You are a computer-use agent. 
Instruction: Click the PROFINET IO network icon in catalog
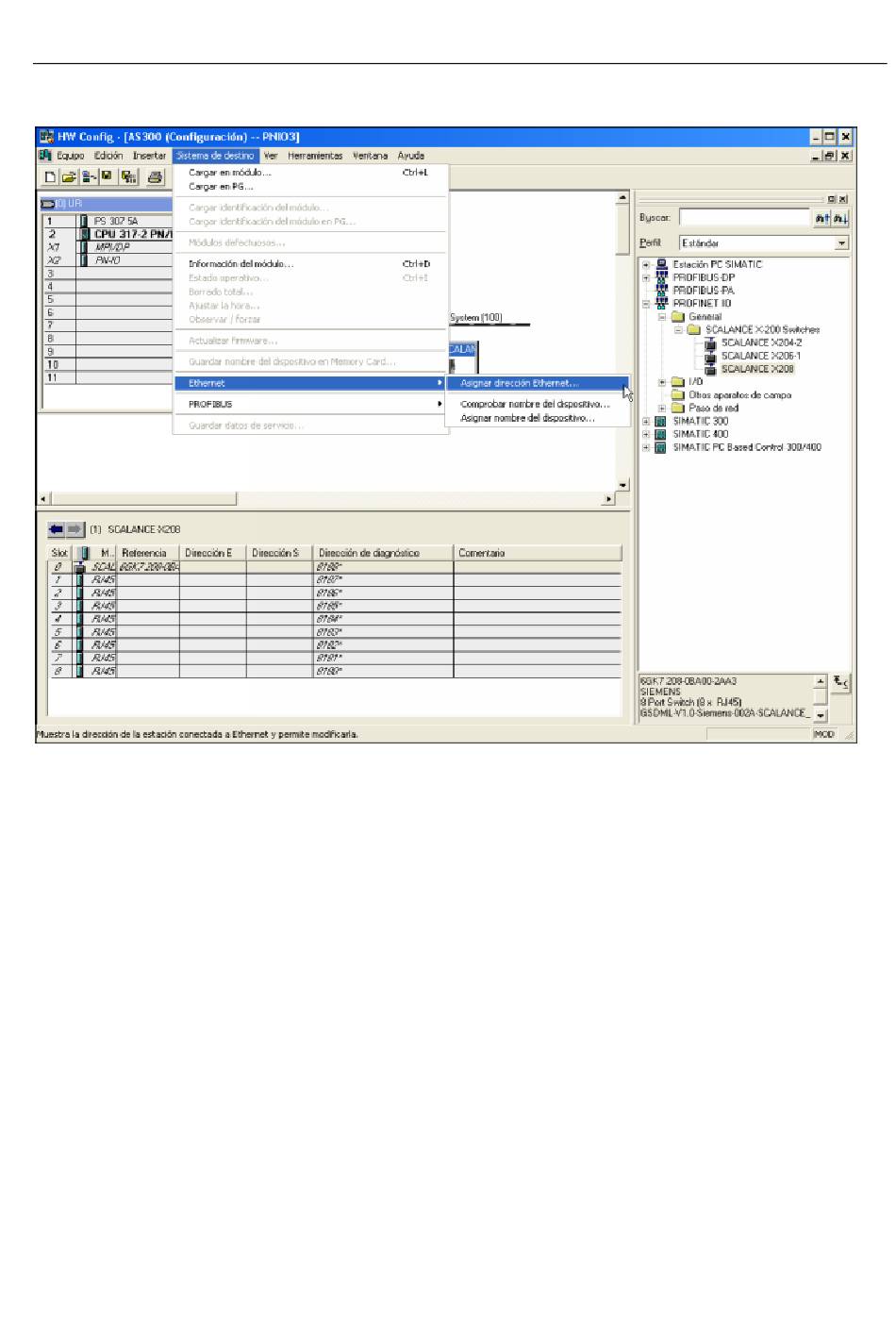661,304
